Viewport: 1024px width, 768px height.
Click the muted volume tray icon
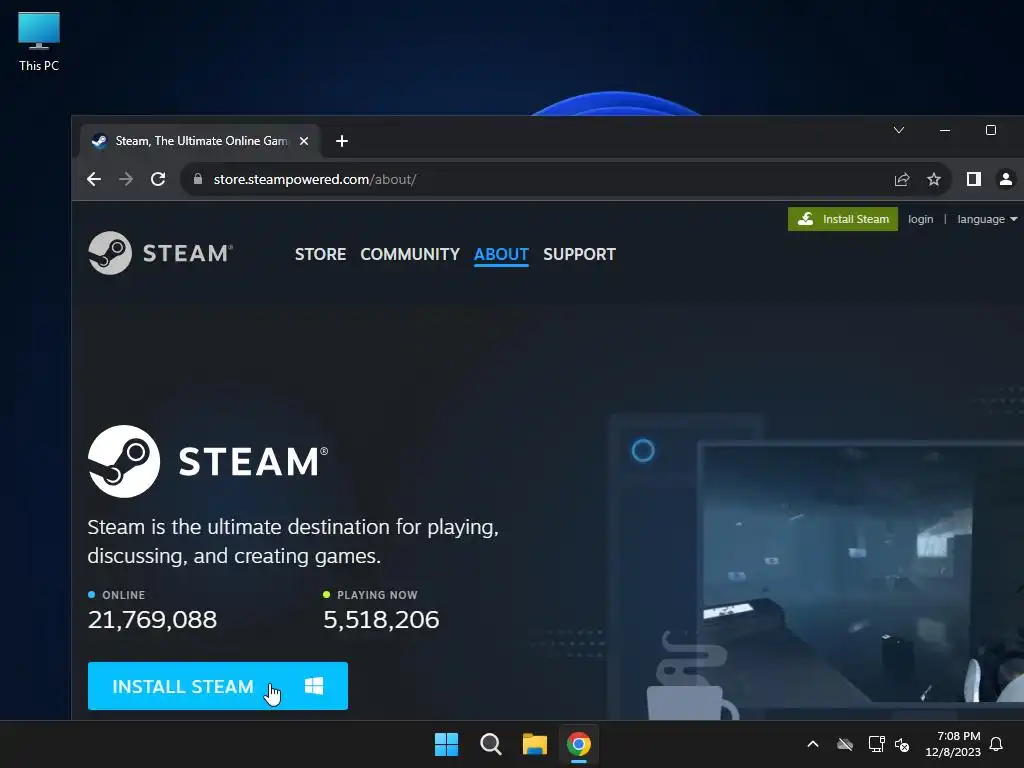pyautogui.click(x=902, y=744)
